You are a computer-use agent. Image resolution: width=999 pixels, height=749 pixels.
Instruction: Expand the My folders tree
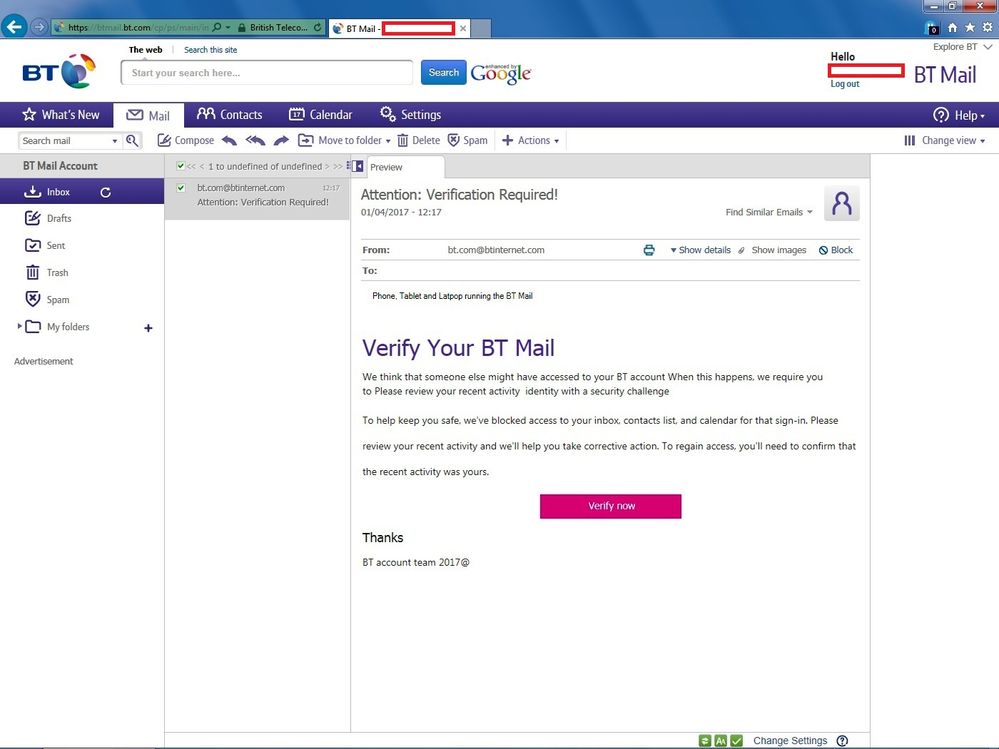click(x=19, y=326)
